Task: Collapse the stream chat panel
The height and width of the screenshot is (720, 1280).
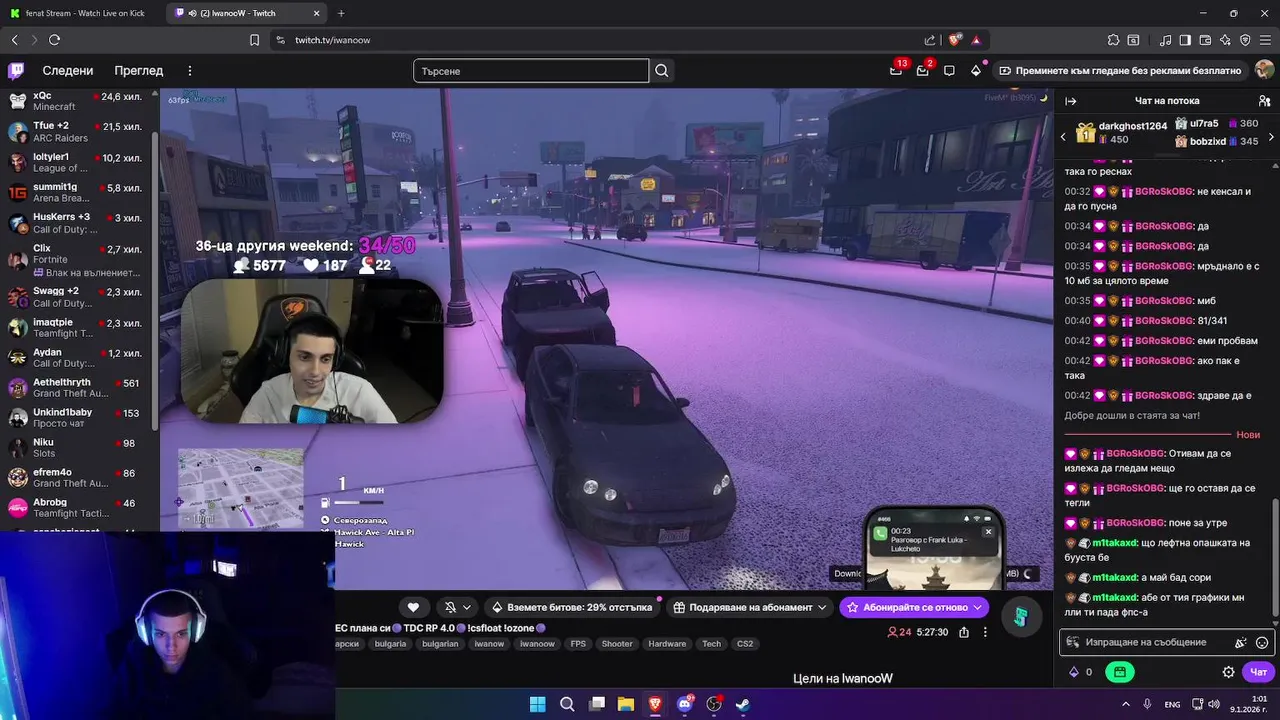Action: 1071,101
